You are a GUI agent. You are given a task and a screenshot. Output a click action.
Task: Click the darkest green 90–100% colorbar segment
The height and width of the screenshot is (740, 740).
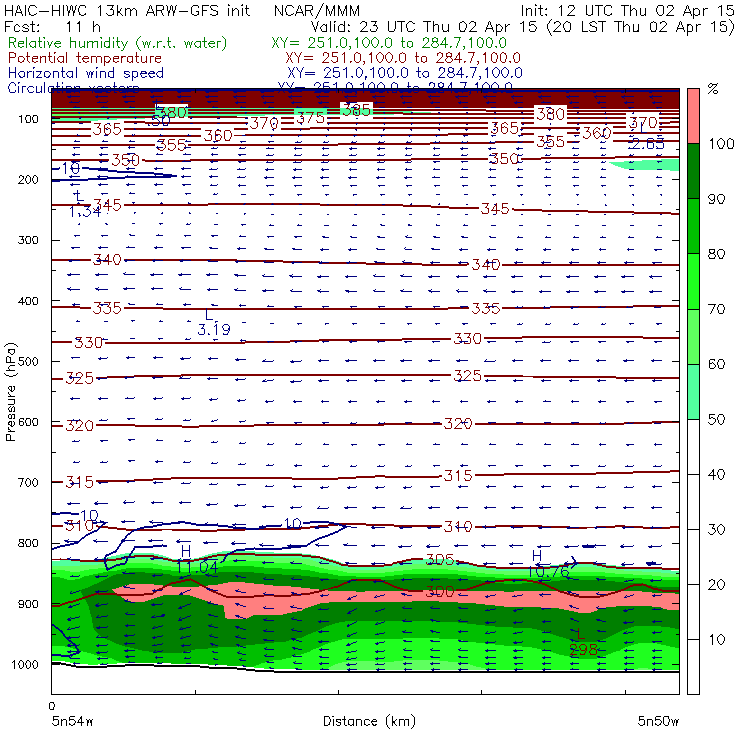point(693,171)
